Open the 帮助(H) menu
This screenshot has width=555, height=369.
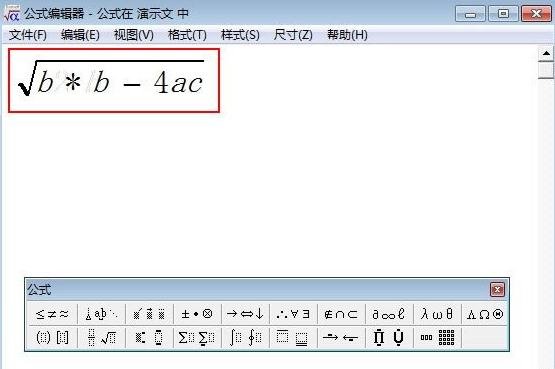[x=347, y=35]
